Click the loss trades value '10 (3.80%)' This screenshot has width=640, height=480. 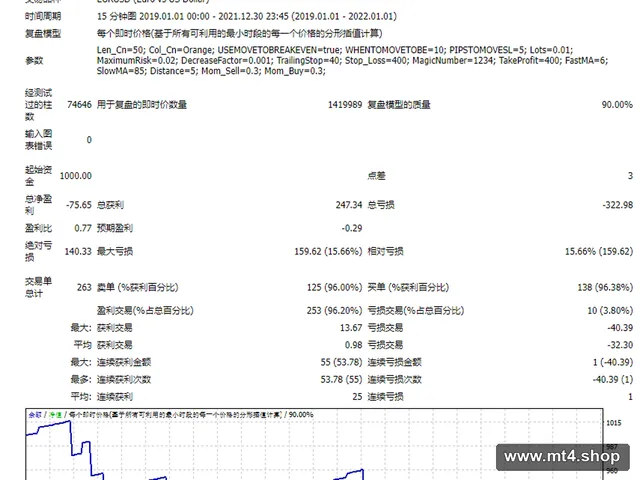click(610, 310)
